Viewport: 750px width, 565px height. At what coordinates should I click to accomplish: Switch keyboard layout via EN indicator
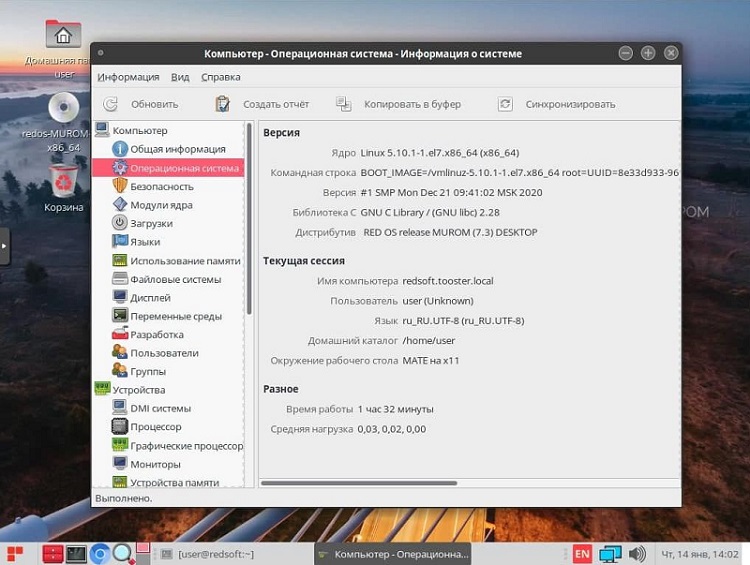[x=581, y=553]
